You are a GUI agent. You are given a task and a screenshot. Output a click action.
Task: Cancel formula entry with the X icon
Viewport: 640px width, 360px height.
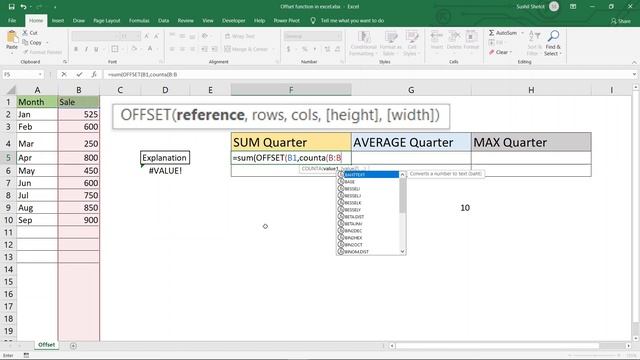click(x=64, y=74)
